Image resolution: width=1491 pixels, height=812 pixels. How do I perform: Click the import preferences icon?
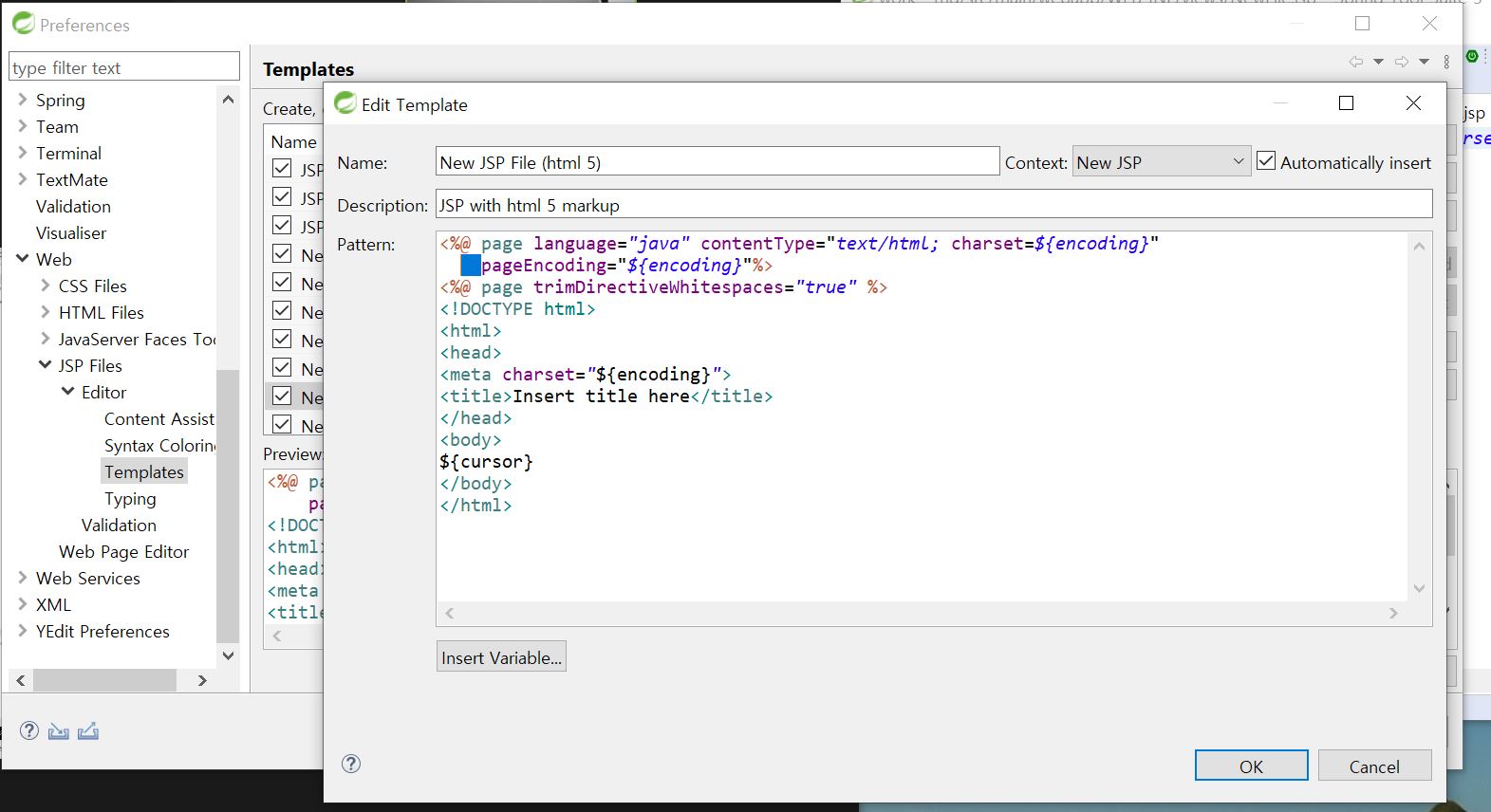tap(59, 730)
